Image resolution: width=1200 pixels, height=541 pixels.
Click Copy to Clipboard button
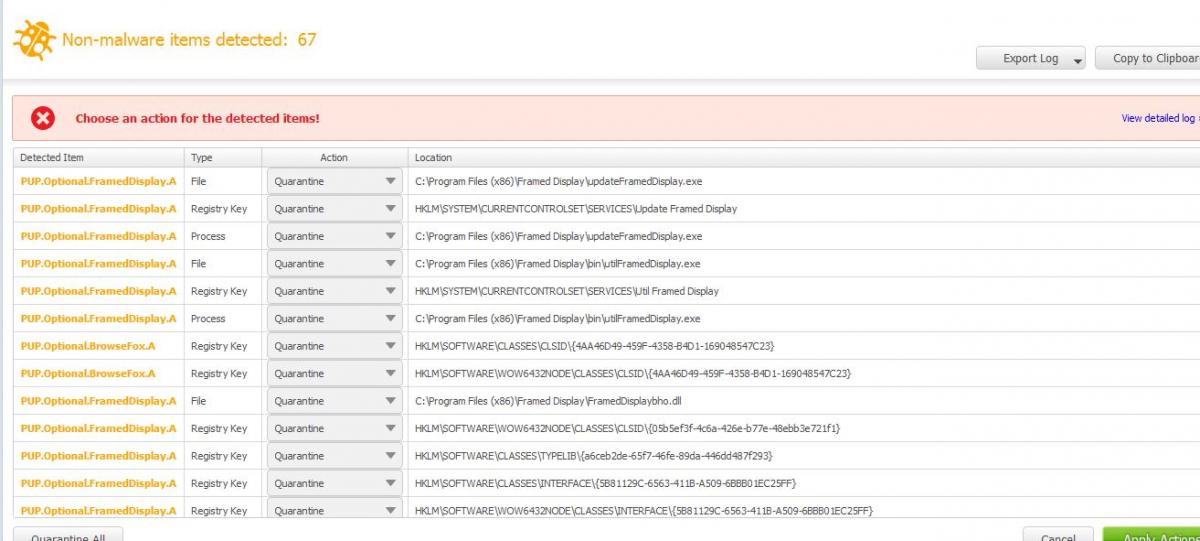(1150, 59)
